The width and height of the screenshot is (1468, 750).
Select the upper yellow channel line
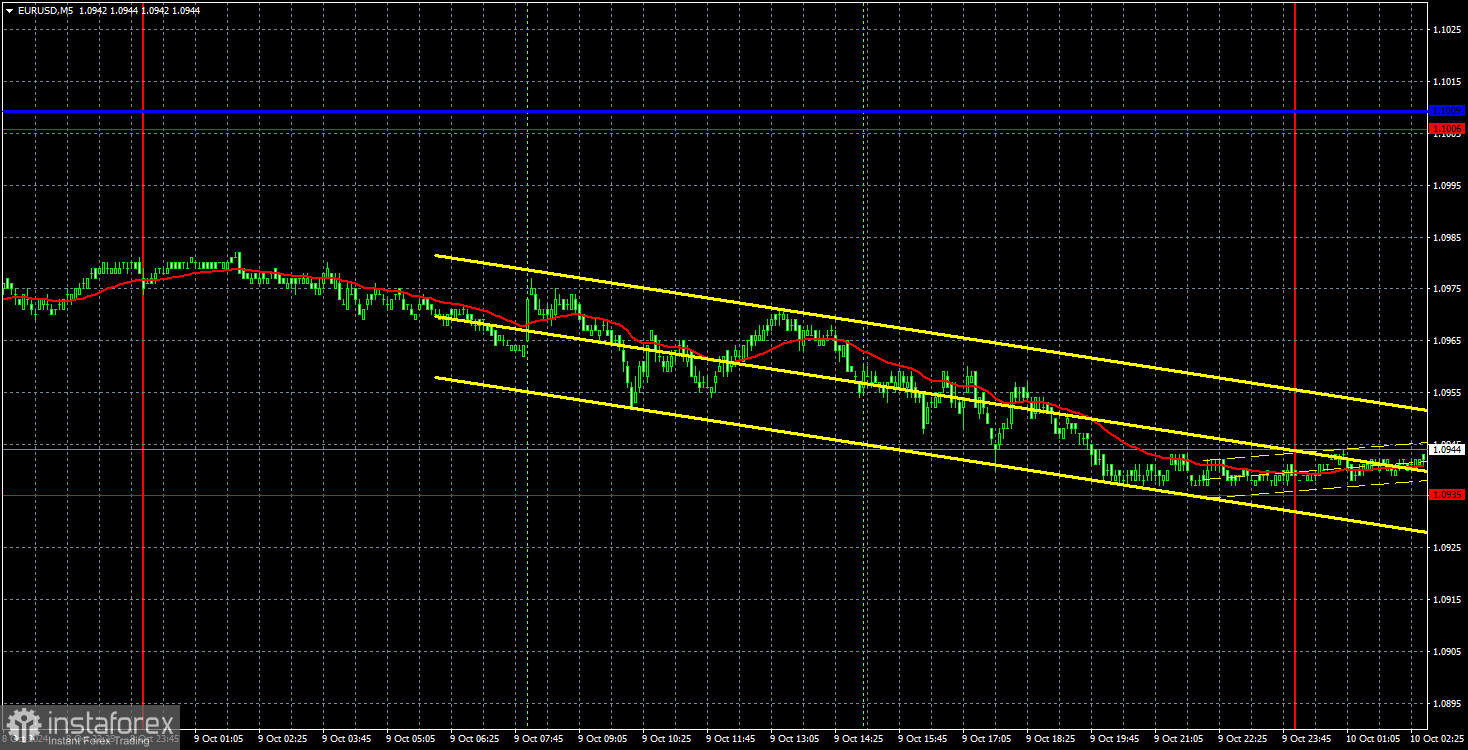click(930, 332)
